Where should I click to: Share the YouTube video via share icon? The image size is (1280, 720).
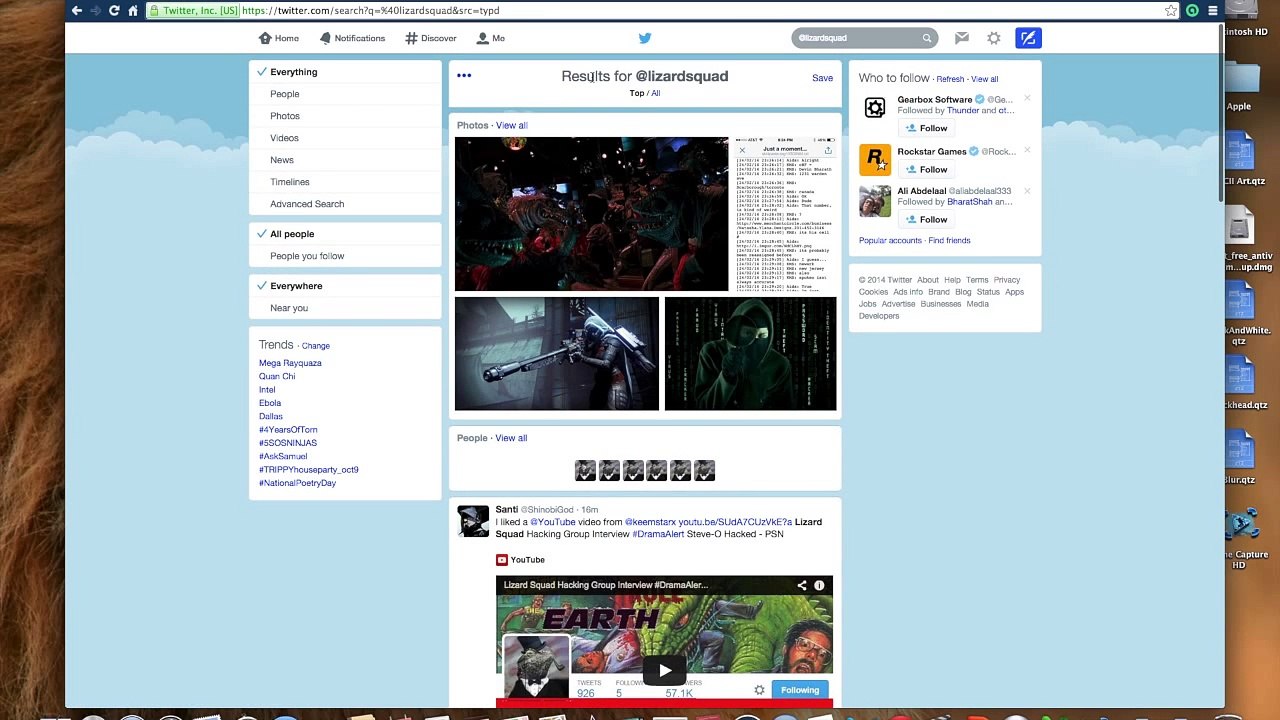(x=801, y=585)
